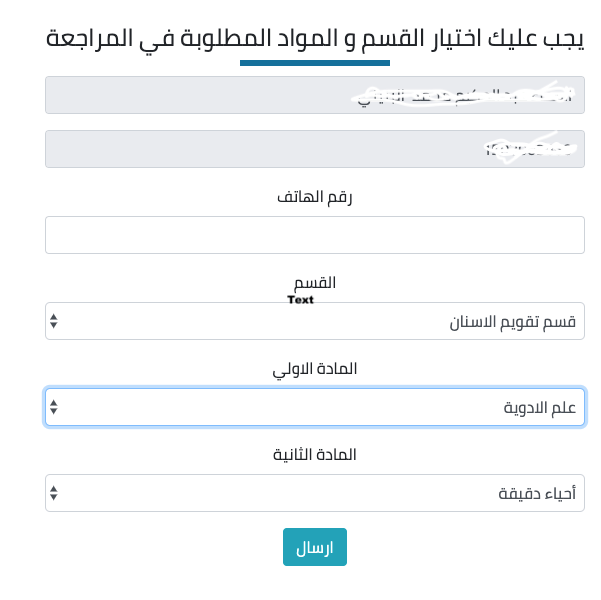This screenshot has height=600, width=601.
Task: Click the رقم الهاتف label
Action: click(x=314, y=197)
